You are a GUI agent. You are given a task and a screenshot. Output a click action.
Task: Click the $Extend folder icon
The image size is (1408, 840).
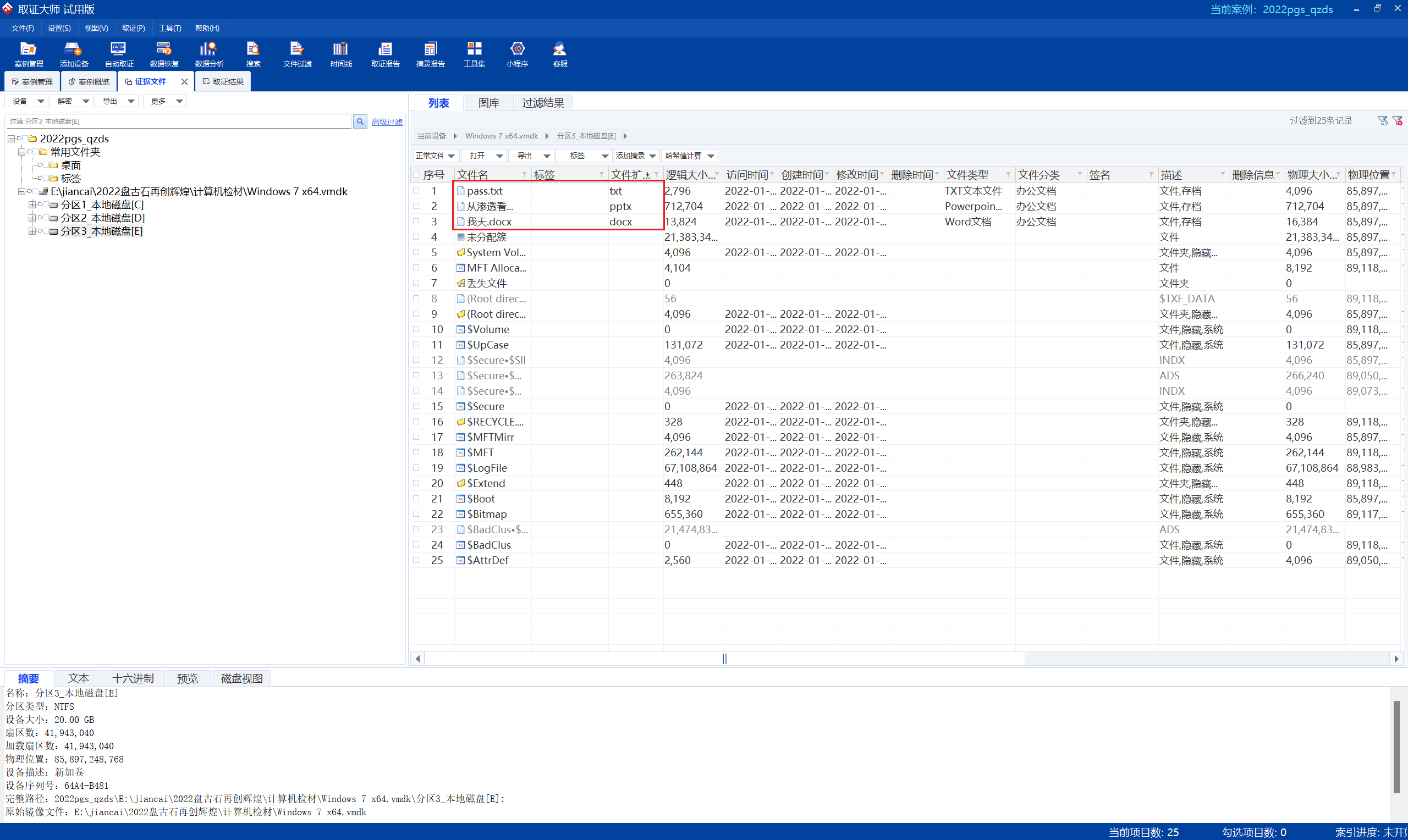[460, 483]
